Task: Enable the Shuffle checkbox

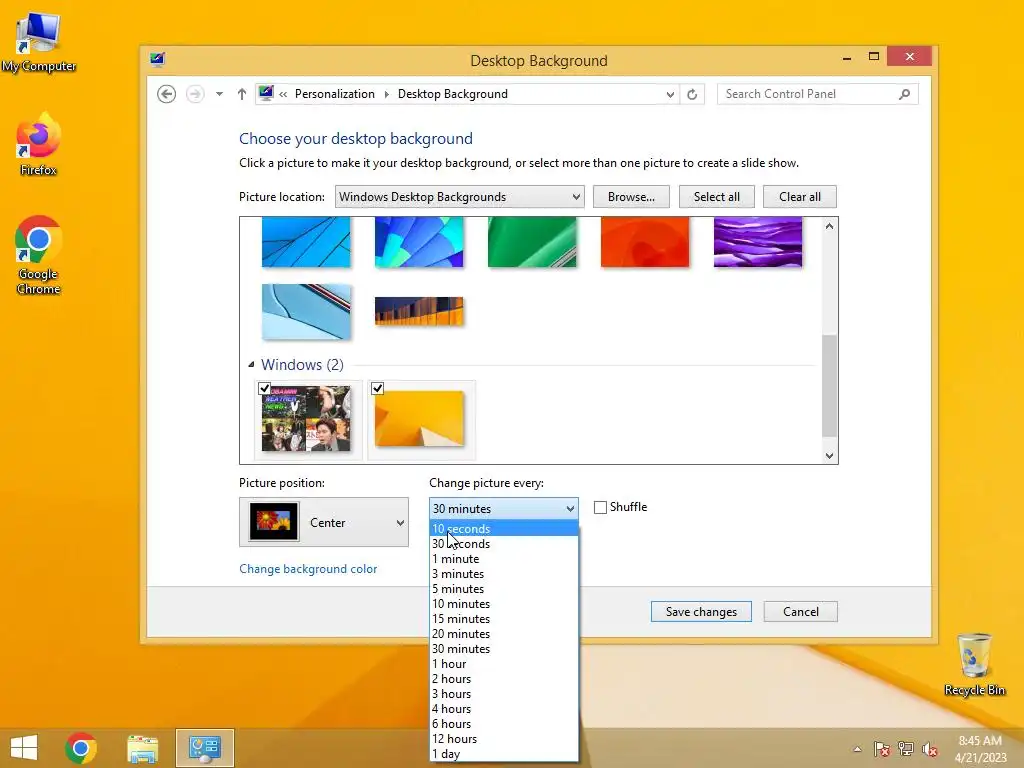Action: 600,507
